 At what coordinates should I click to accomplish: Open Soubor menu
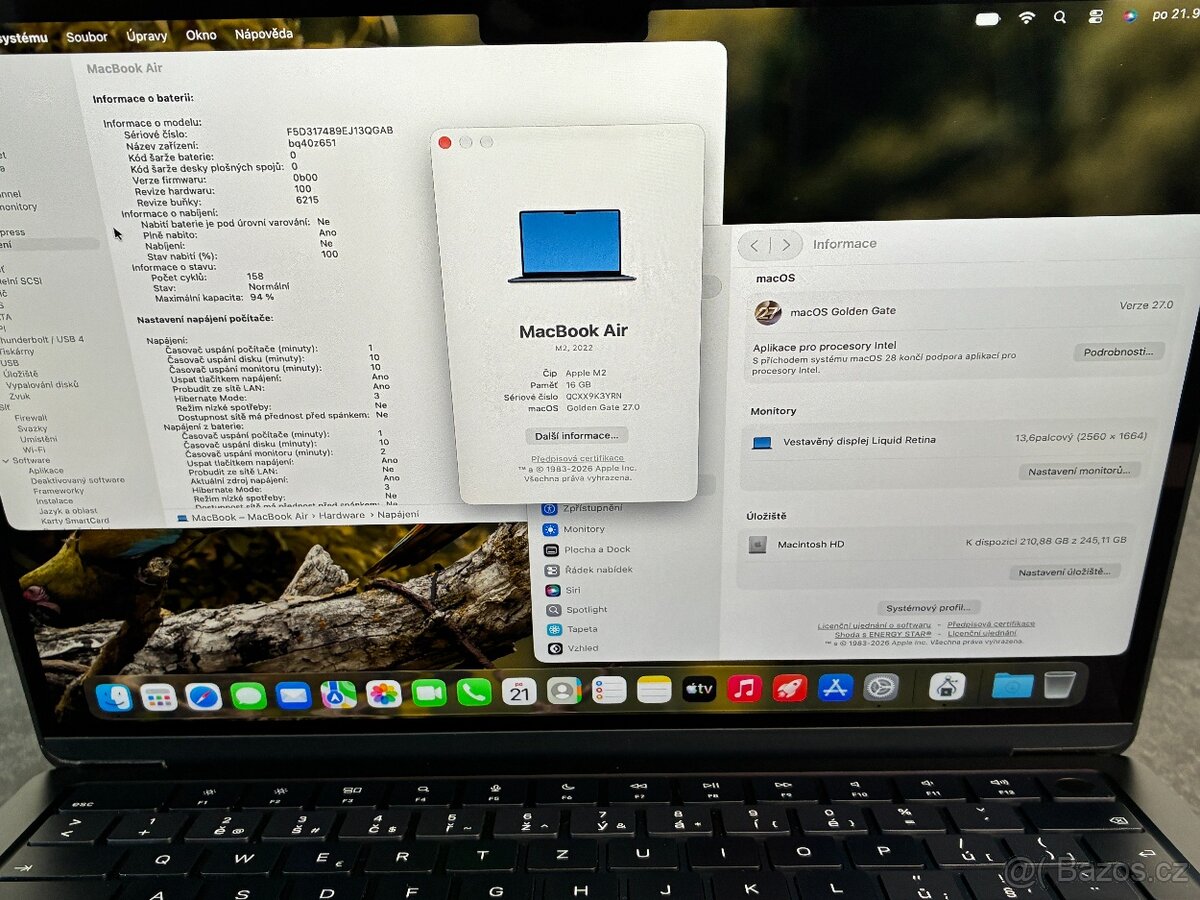[87, 37]
